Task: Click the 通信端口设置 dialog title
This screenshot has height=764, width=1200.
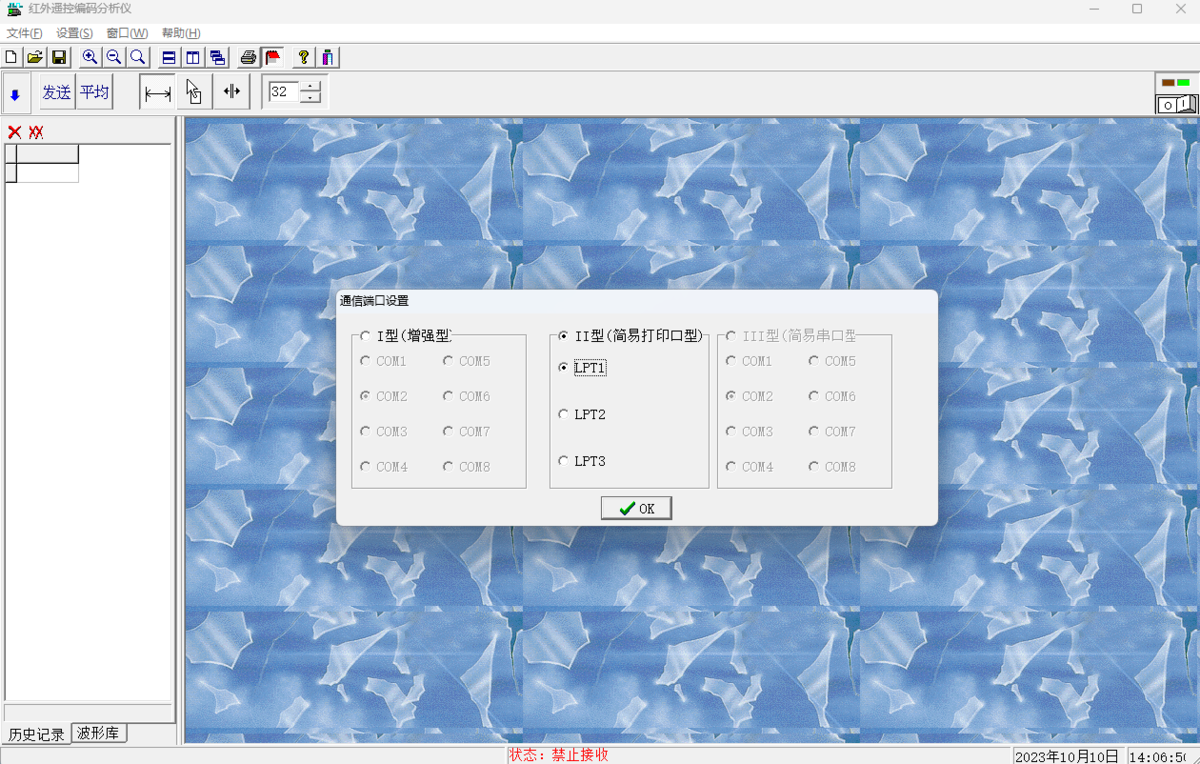Action: 374,300
